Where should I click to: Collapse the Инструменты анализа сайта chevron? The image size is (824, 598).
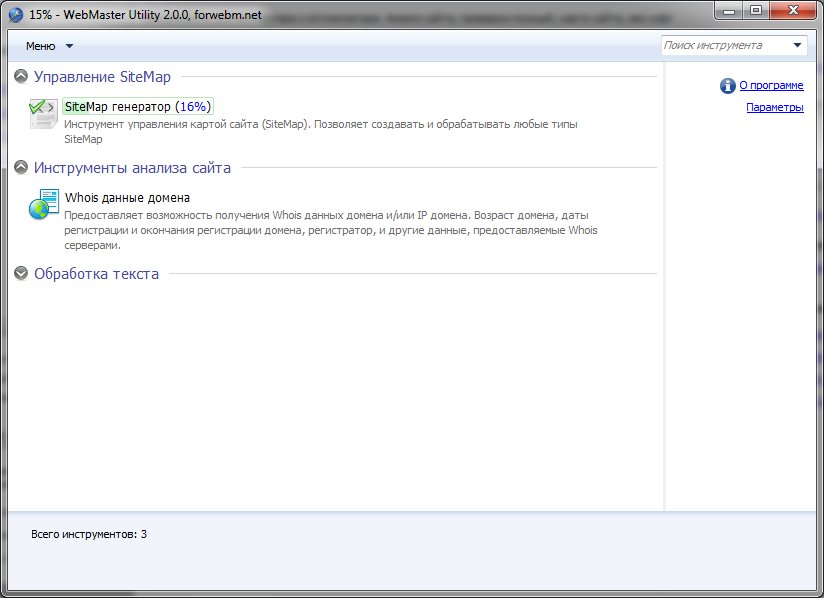click(21, 168)
